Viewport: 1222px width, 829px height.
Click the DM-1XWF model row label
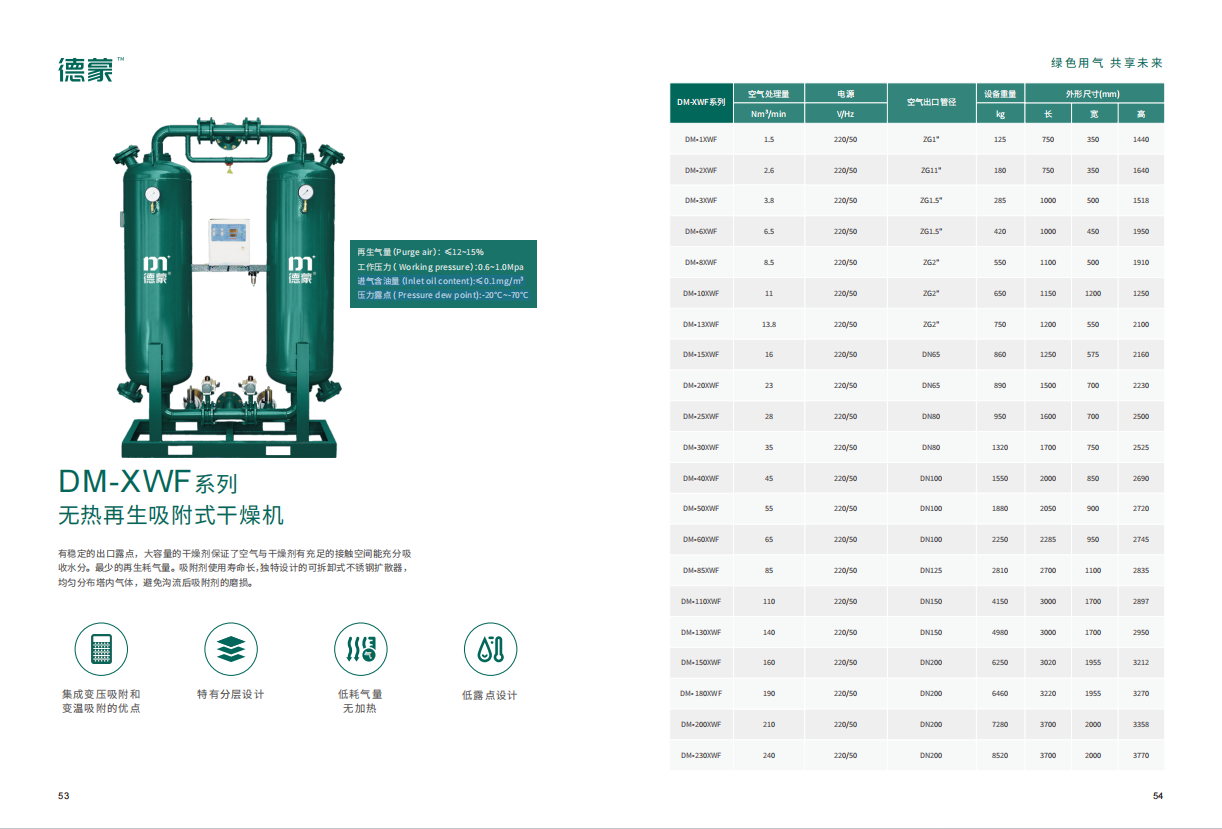point(700,139)
